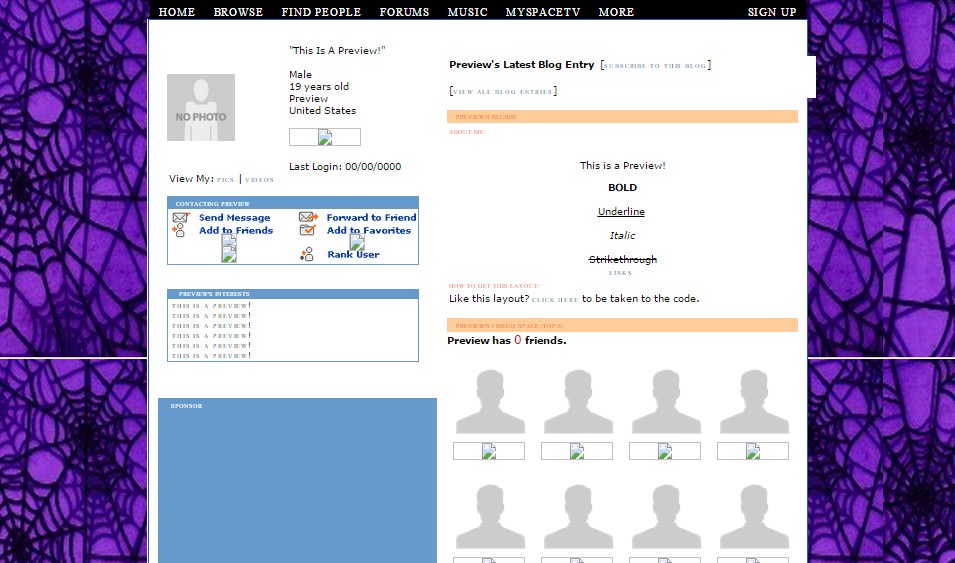Image resolution: width=955 pixels, height=563 pixels.
Task: Click the 'click here' layout code link
Action: pyautogui.click(x=555, y=299)
